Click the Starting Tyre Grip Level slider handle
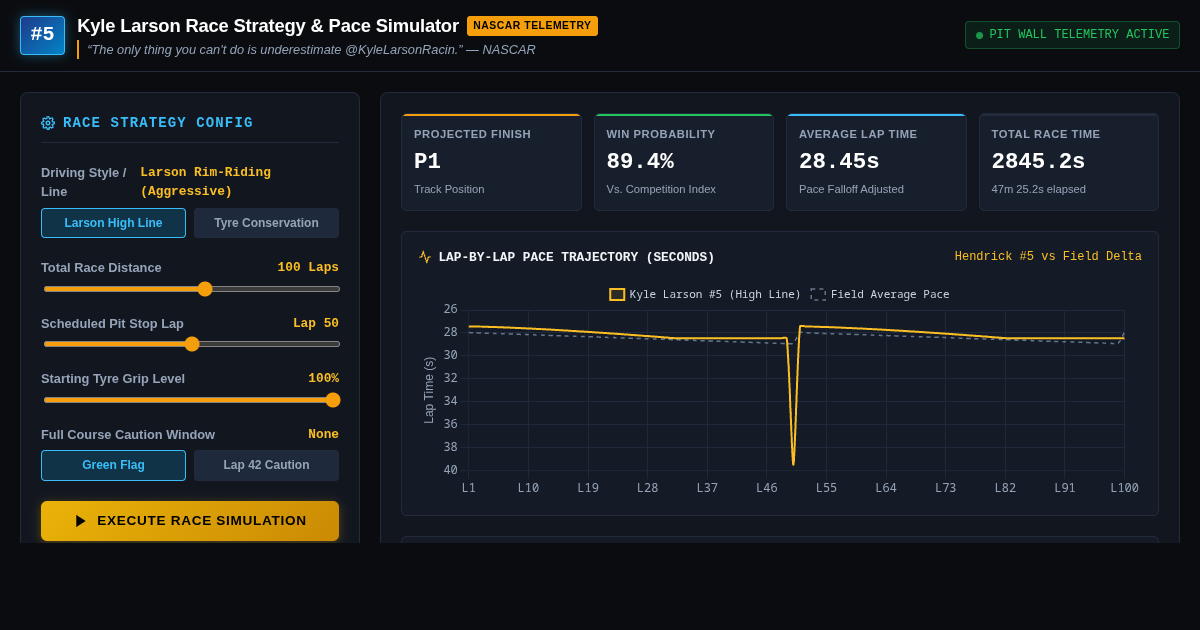Image resolution: width=1200 pixels, height=630 pixels. pos(333,400)
